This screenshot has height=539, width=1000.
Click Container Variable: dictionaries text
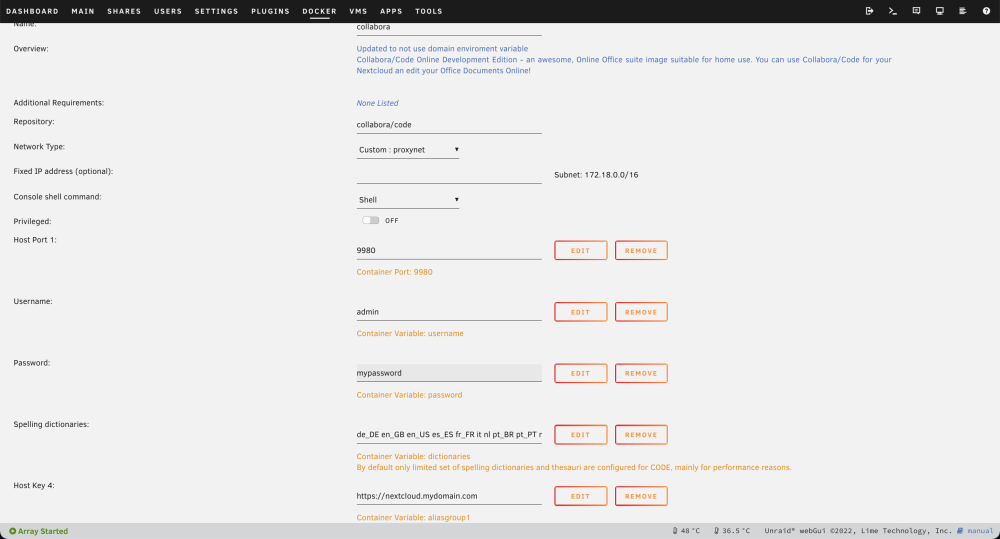click(x=413, y=456)
